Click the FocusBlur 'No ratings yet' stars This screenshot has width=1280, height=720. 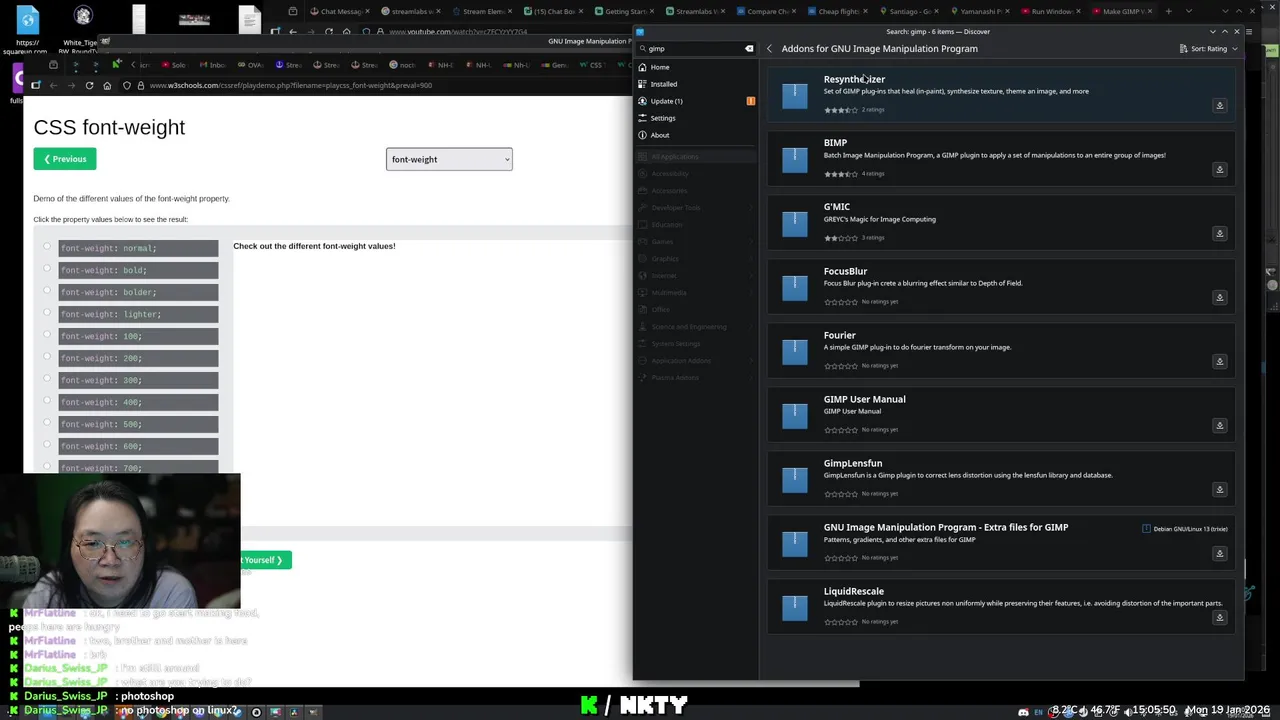841,302
